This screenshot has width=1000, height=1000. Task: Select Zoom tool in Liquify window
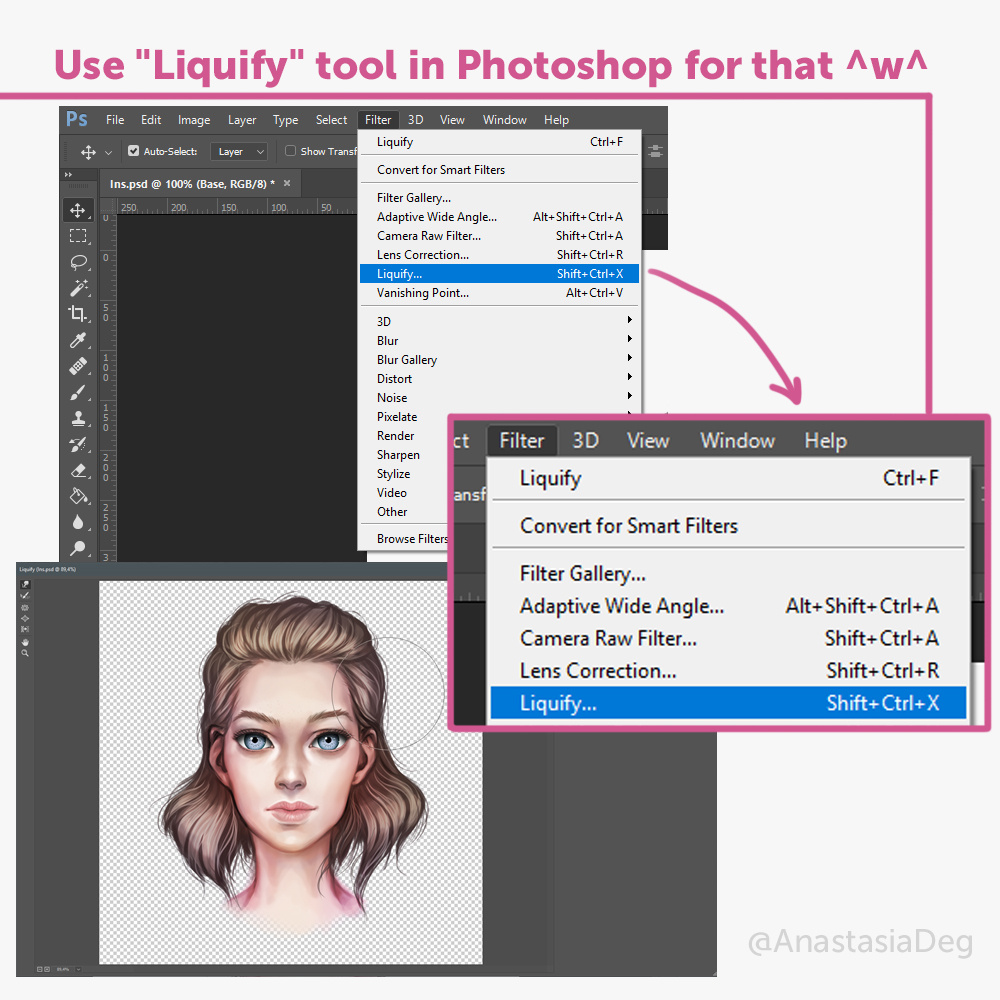tap(25, 653)
